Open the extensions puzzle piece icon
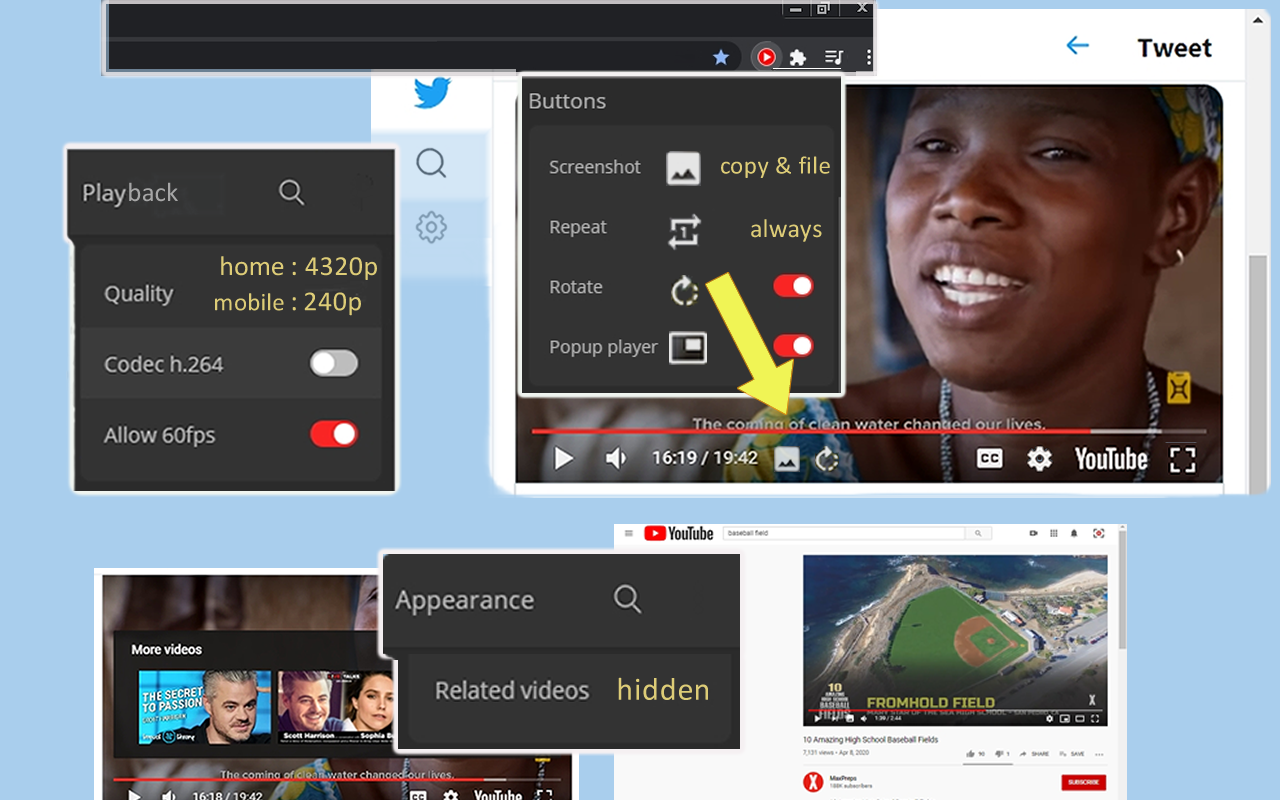Screen dimensions: 1280x800 point(798,58)
